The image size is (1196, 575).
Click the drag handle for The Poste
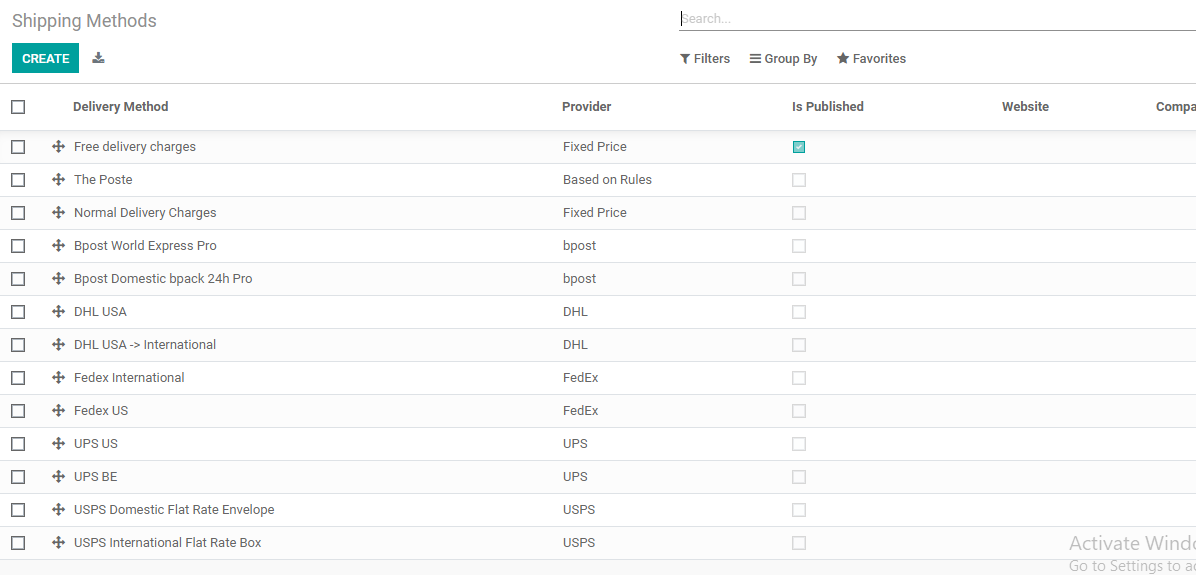(x=59, y=180)
